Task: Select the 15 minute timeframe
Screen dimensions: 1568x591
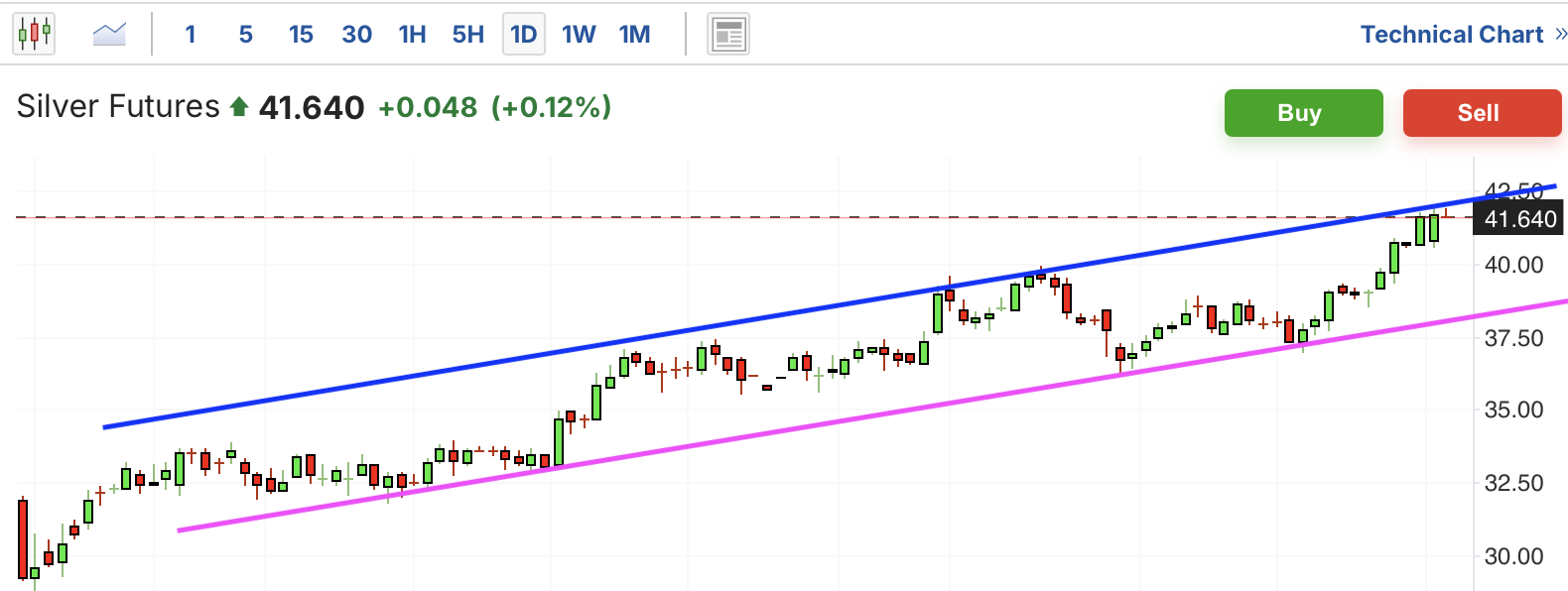Action: click(301, 35)
